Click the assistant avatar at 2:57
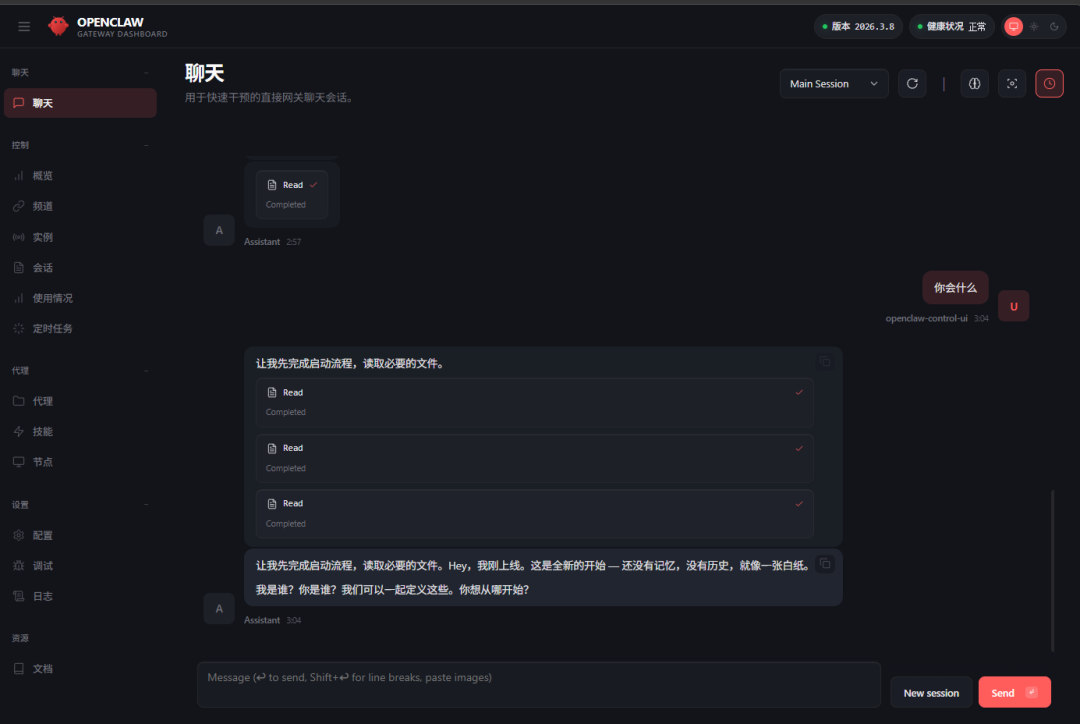The height and width of the screenshot is (724, 1080). pos(219,230)
